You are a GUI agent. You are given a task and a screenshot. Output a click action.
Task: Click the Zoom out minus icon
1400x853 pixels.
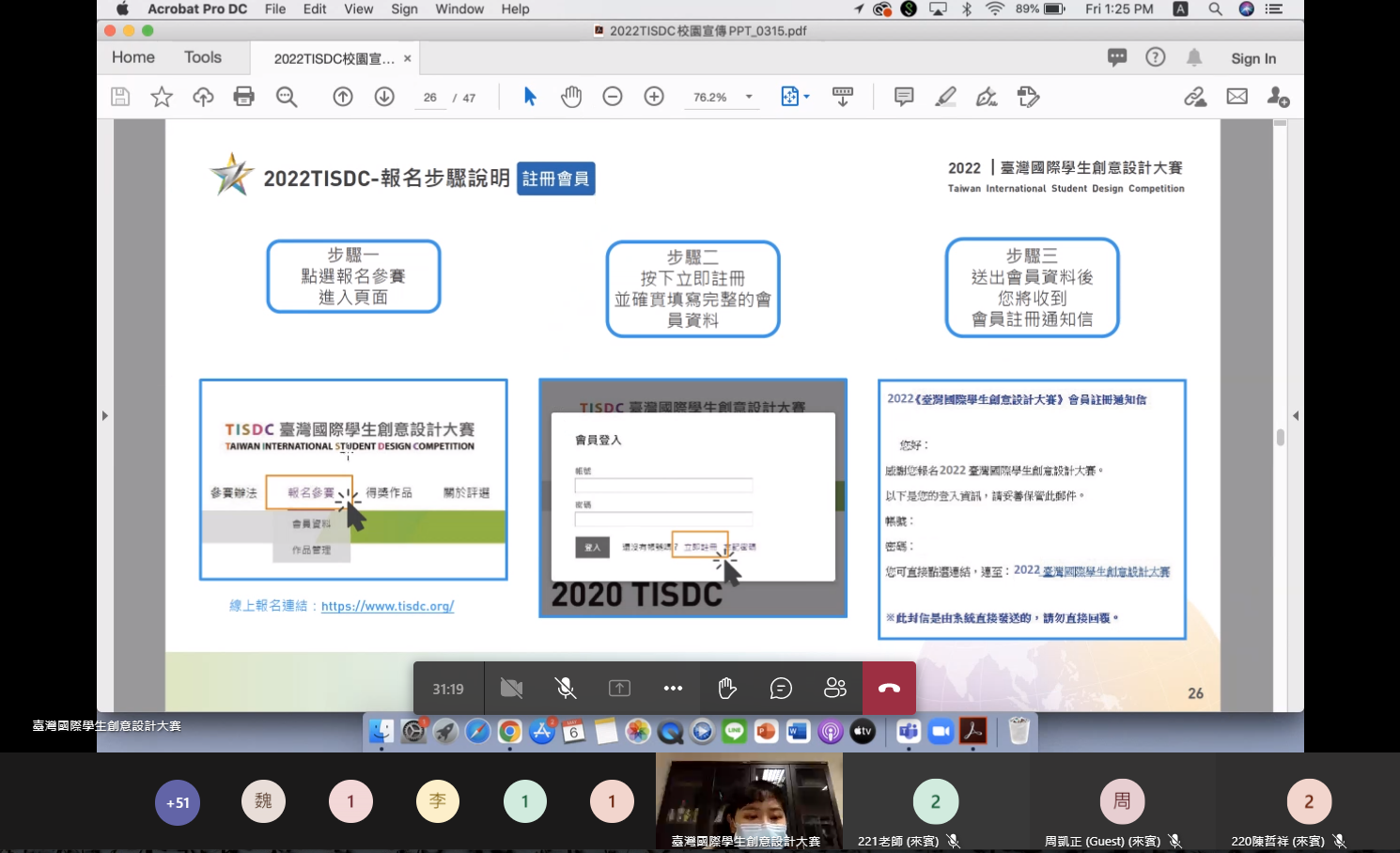coord(613,97)
